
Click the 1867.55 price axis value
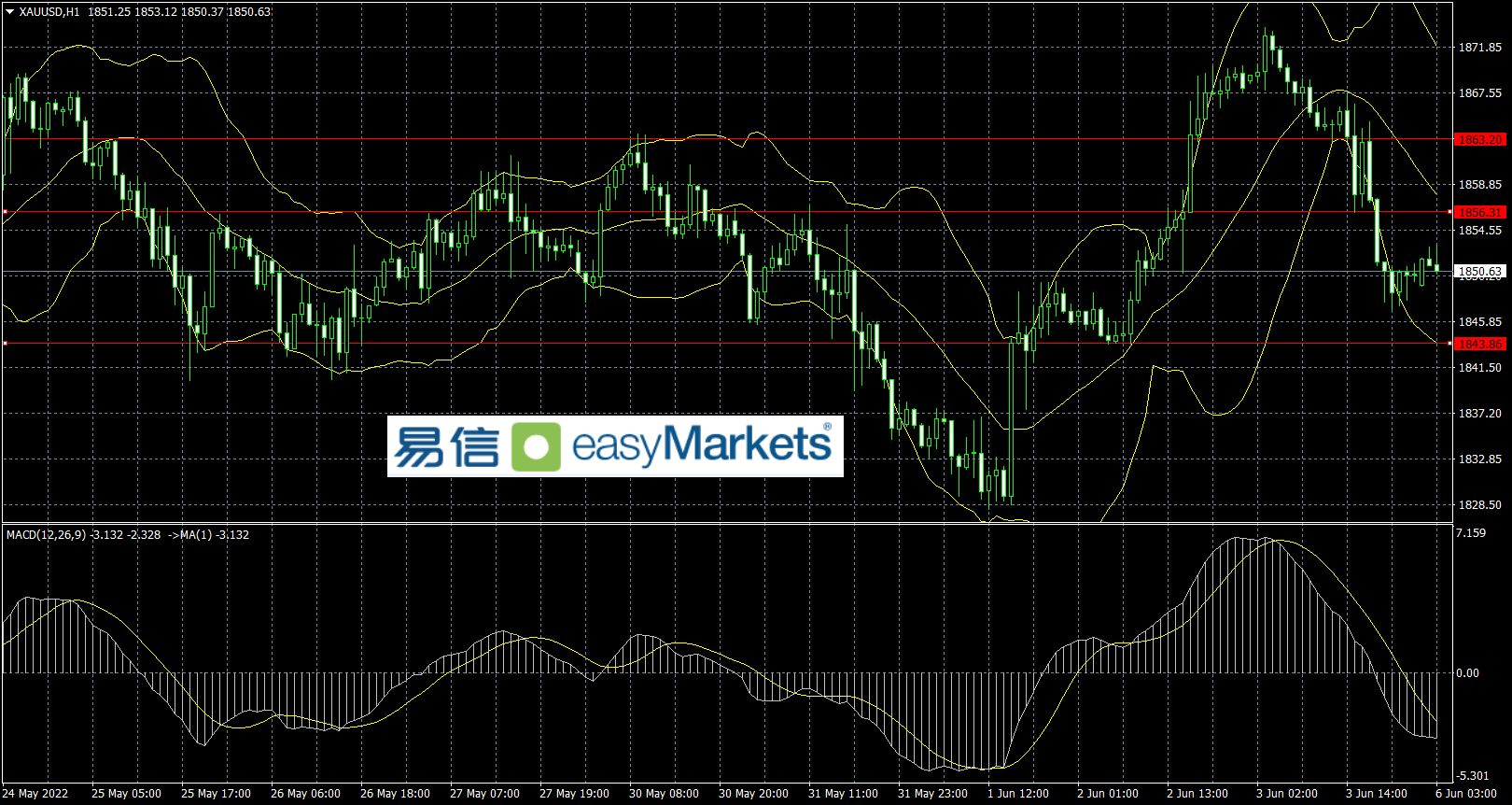tap(1480, 92)
